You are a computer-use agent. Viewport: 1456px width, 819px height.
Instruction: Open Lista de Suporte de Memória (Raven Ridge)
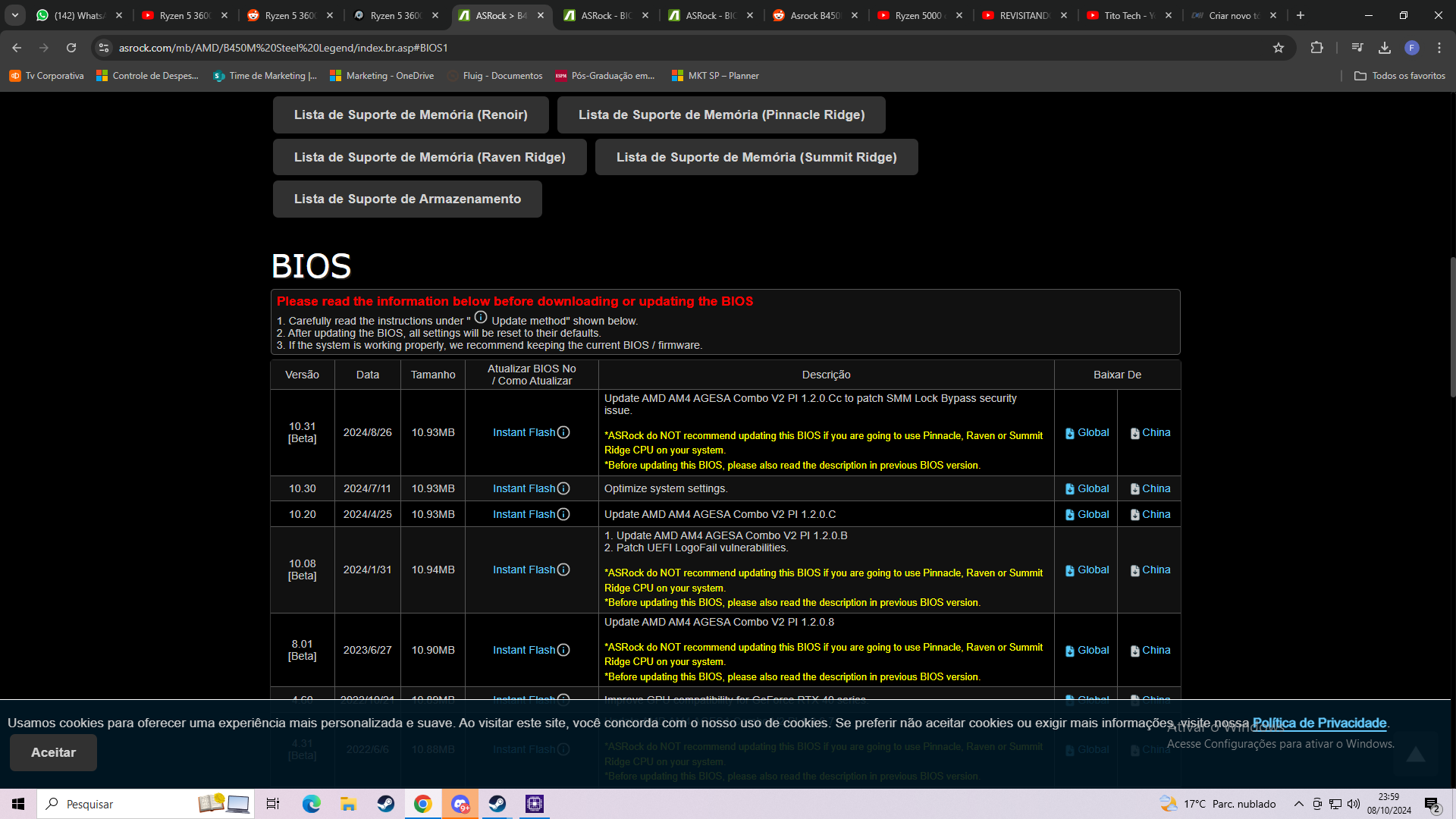[429, 157]
